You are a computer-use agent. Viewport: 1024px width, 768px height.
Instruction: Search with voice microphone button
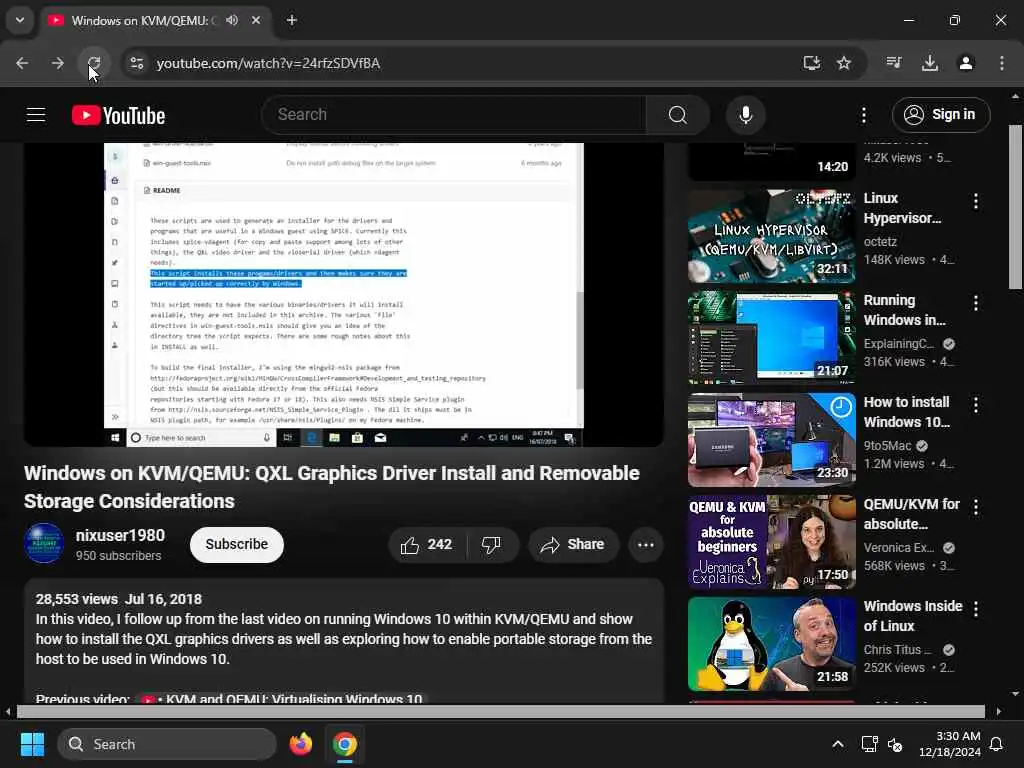(x=745, y=115)
